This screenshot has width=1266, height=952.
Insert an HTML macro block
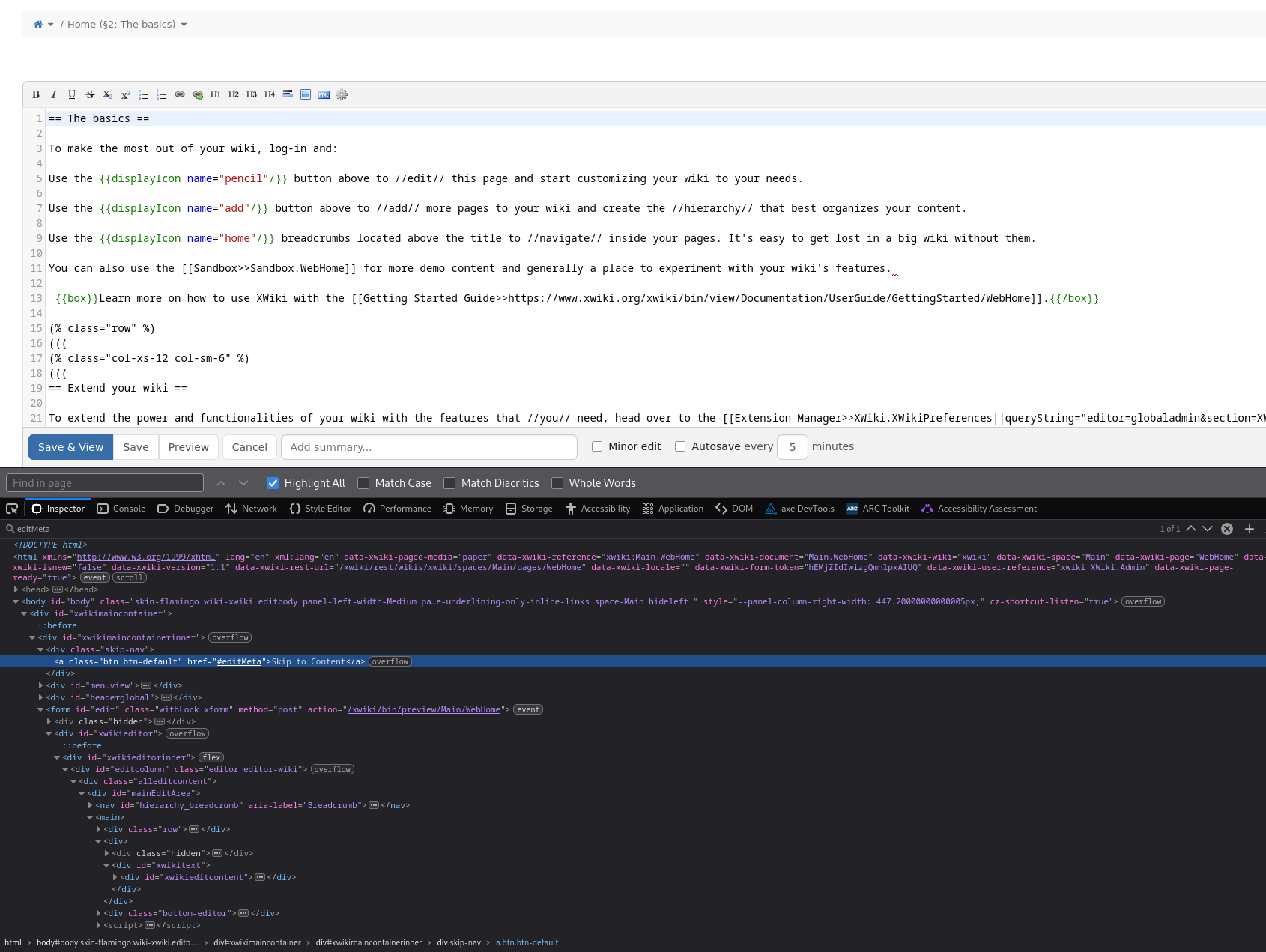[x=324, y=94]
